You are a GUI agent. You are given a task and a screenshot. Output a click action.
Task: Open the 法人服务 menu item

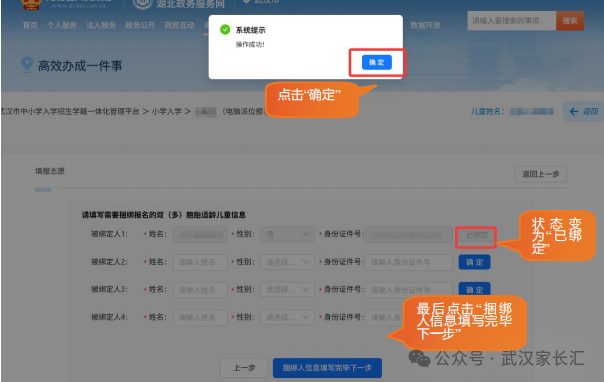[101, 25]
